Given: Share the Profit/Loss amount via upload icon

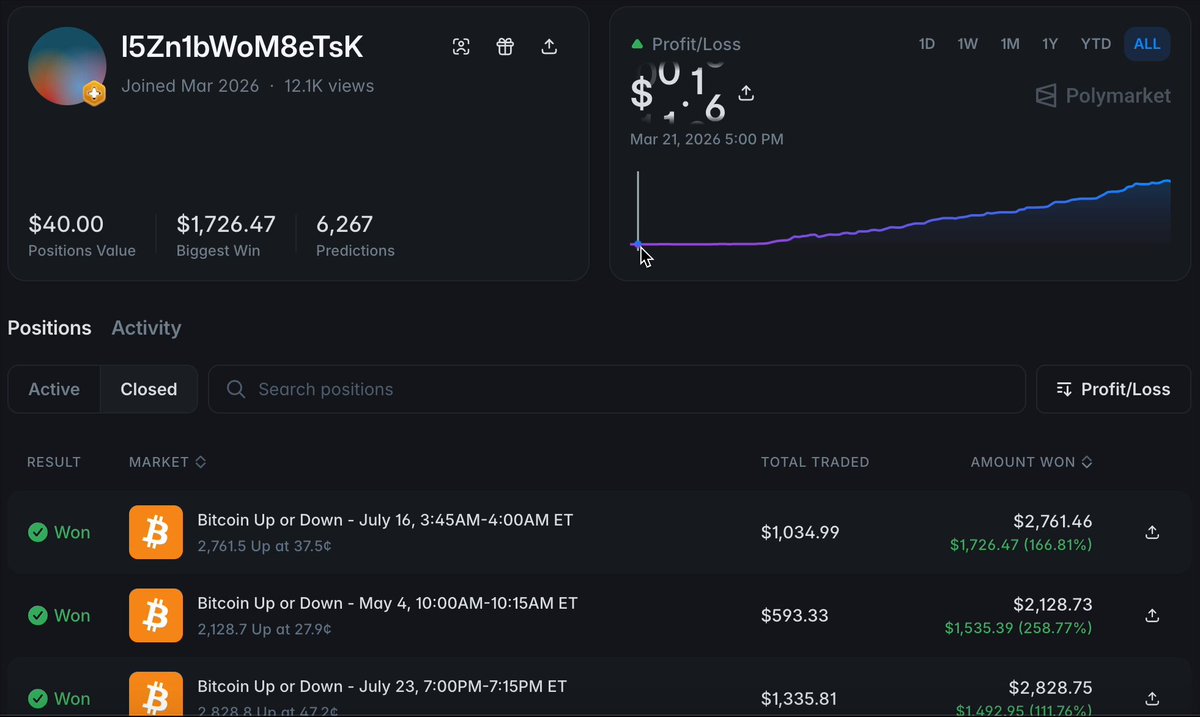Looking at the screenshot, I should [746, 93].
